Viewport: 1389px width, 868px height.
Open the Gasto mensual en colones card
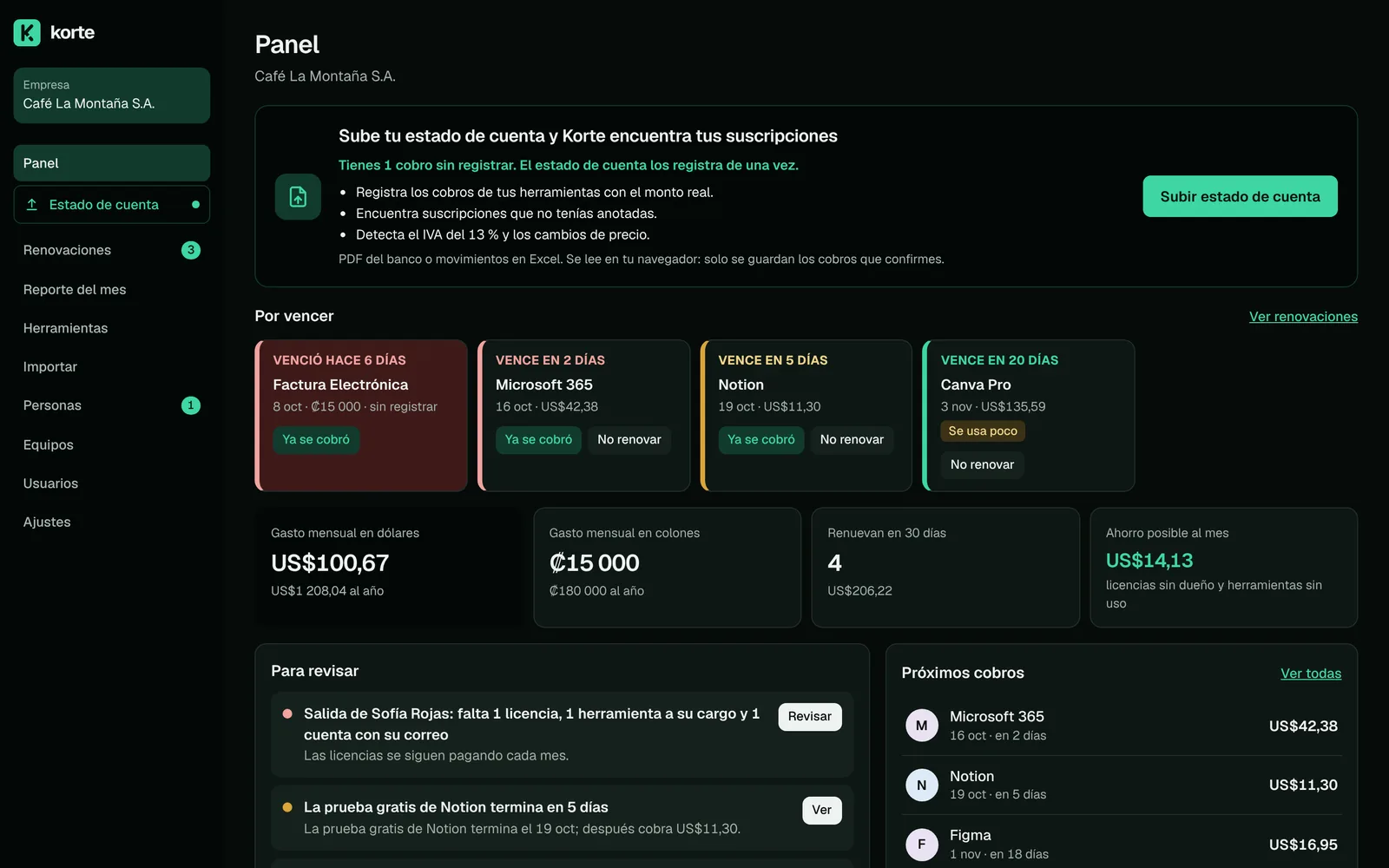coord(667,568)
